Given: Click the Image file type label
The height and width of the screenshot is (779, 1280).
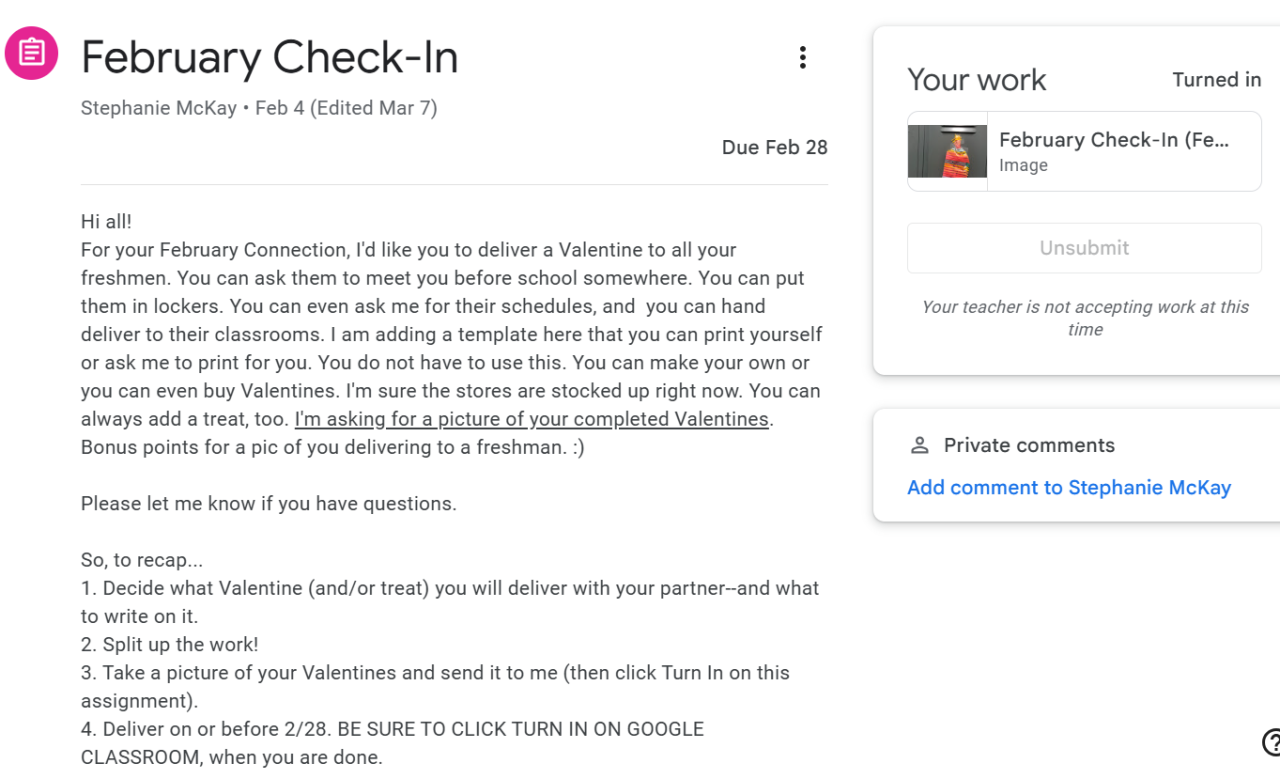Looking at the screenshot, I should pyautogui.click(x=1023, y=166).
